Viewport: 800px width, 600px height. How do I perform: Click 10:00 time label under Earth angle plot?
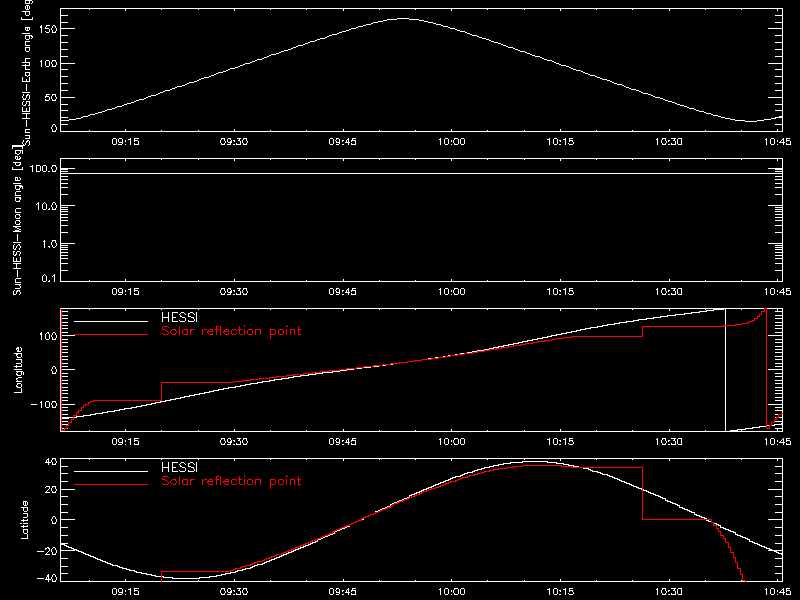click(452, 142)
